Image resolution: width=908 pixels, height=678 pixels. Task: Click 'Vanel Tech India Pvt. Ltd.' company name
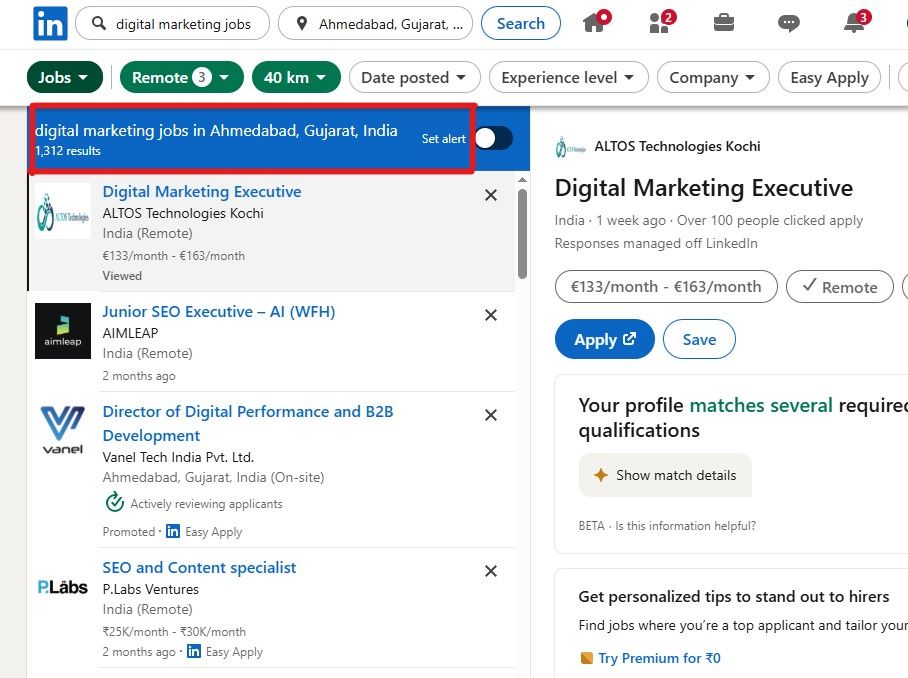coord(178,457)
